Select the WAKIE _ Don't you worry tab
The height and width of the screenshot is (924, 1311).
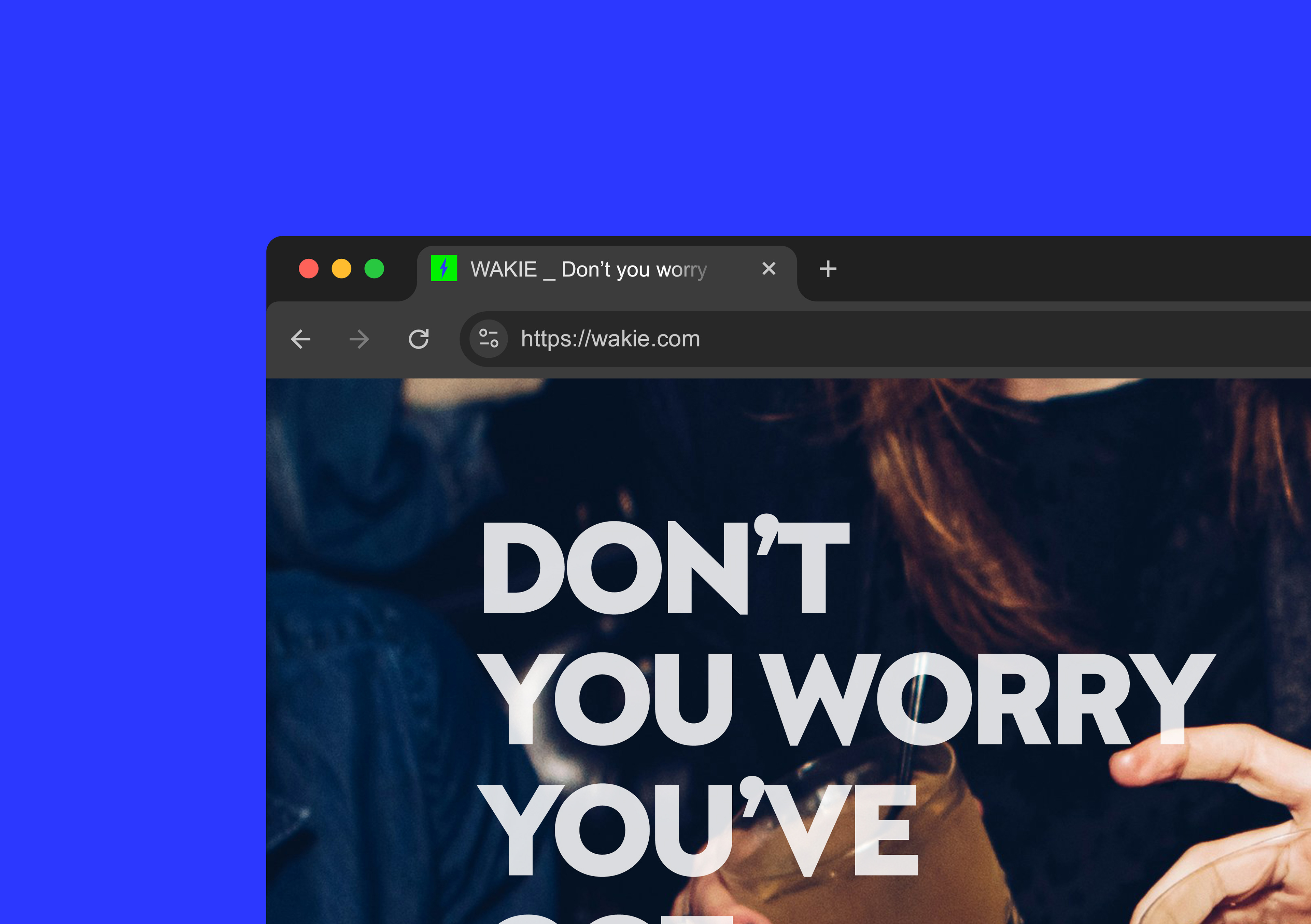point(606,273)
